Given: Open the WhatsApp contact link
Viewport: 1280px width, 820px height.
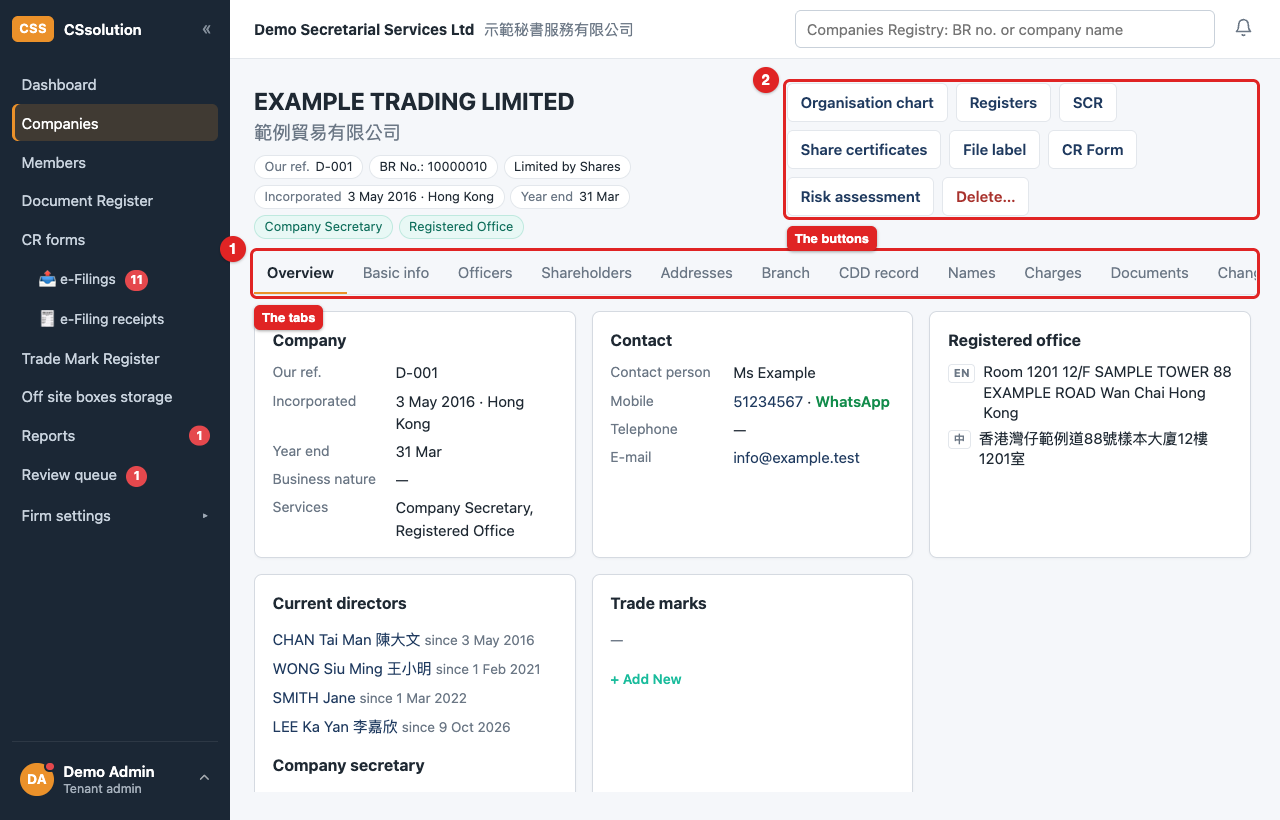Looking at the screenshot, I should click(x=853, y=401).
